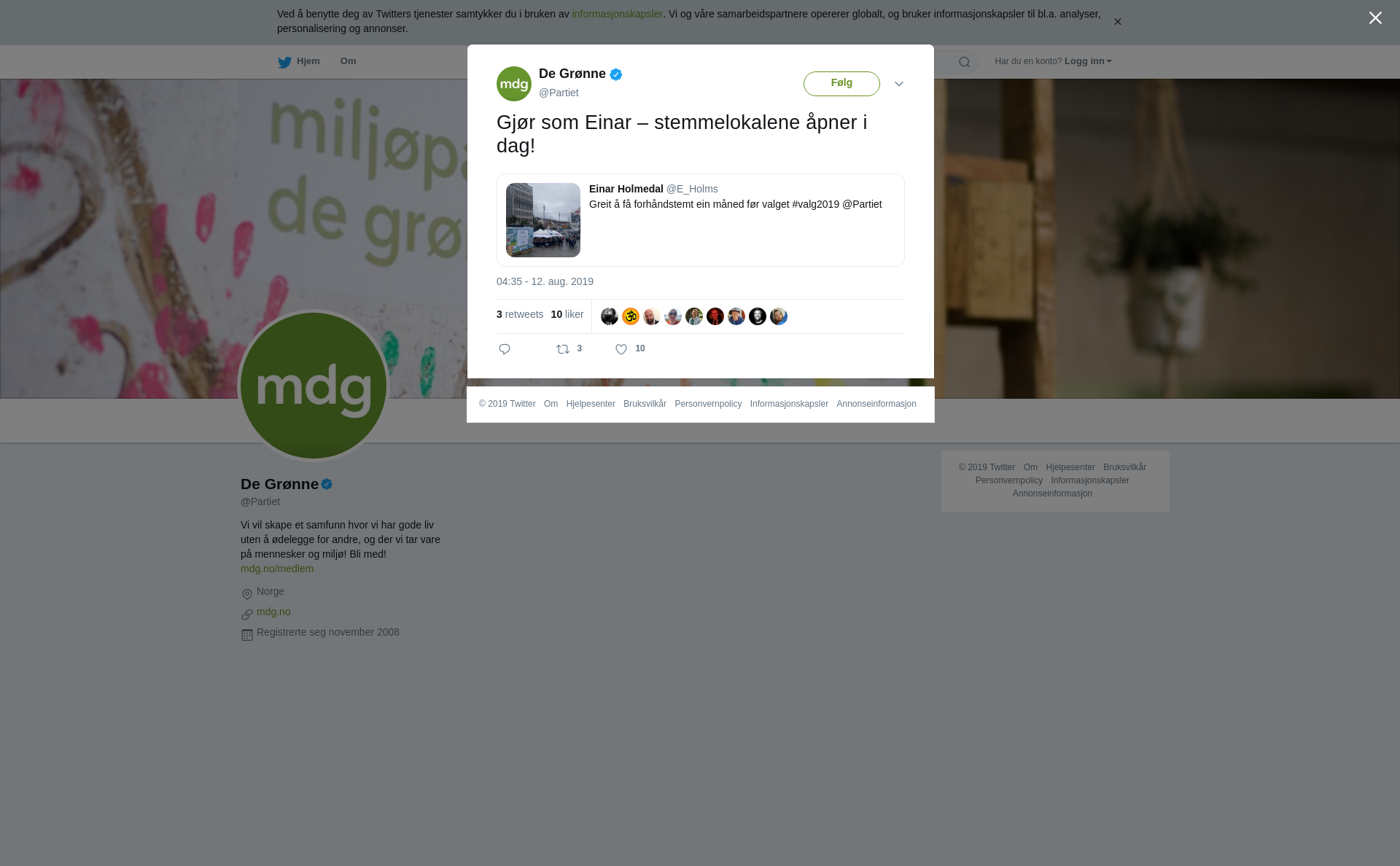
Task: Open the informasjonskapsler link in the banner
Action: (x=617, y=14)
